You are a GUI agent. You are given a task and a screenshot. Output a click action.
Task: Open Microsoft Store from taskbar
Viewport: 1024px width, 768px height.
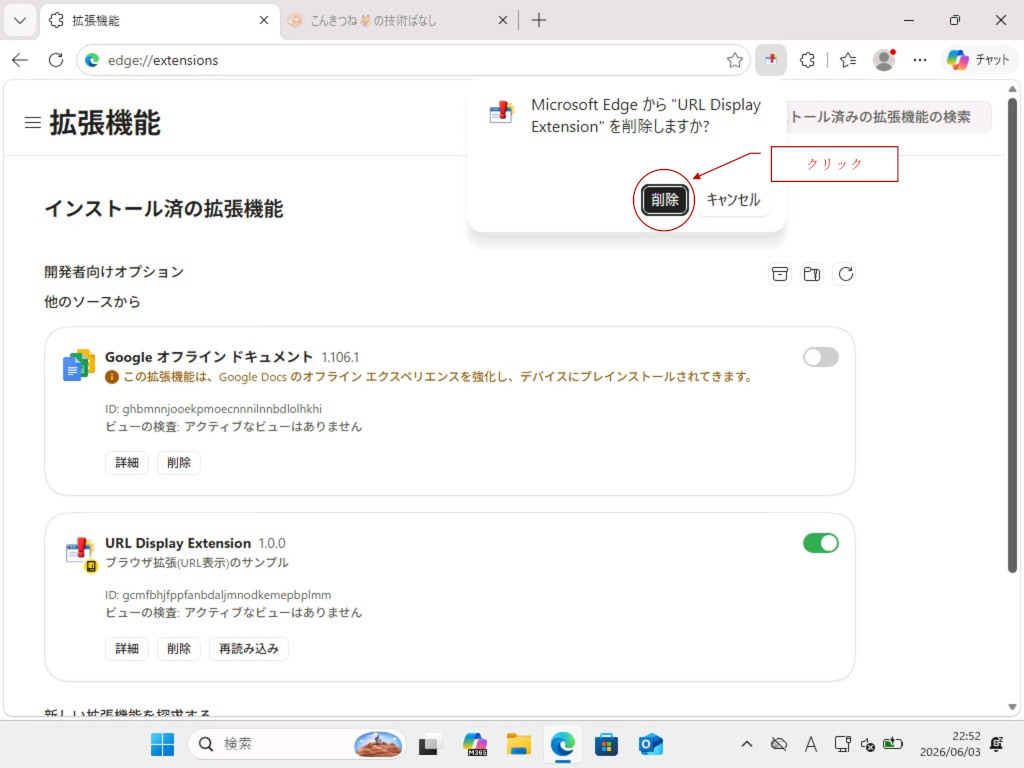point(606,744)
